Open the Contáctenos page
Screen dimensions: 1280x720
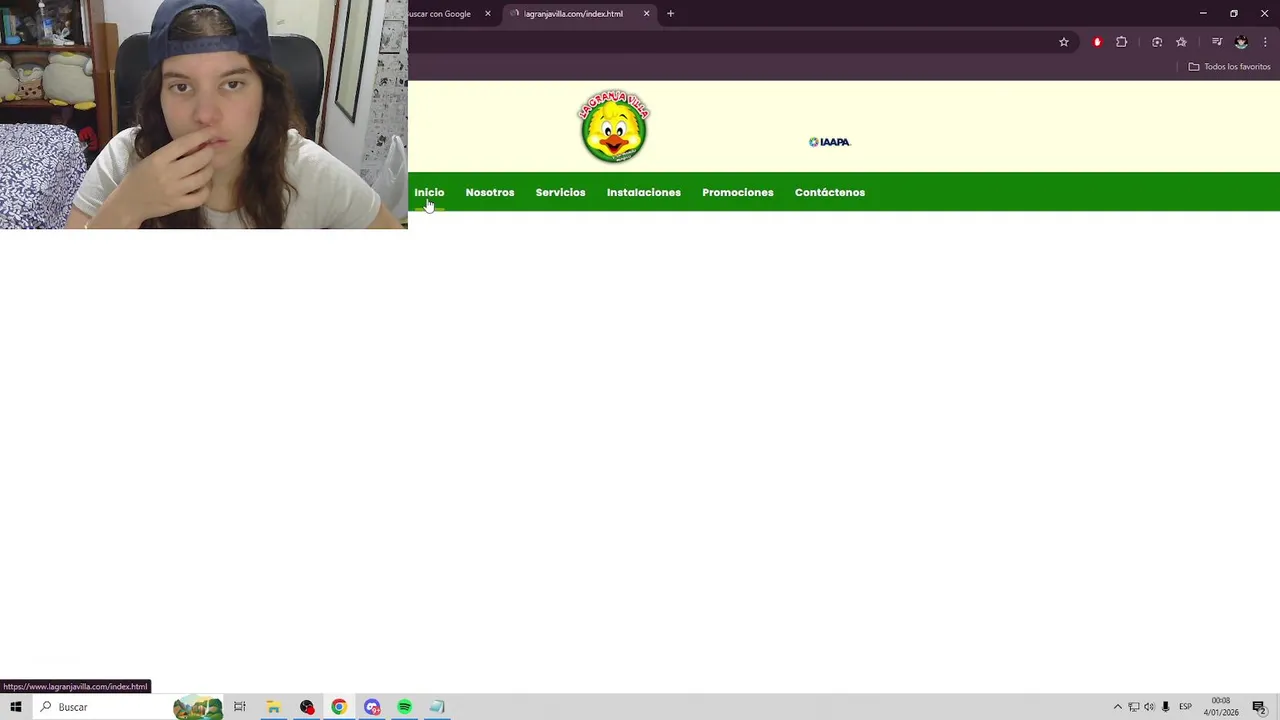click(x=830, y=192)
